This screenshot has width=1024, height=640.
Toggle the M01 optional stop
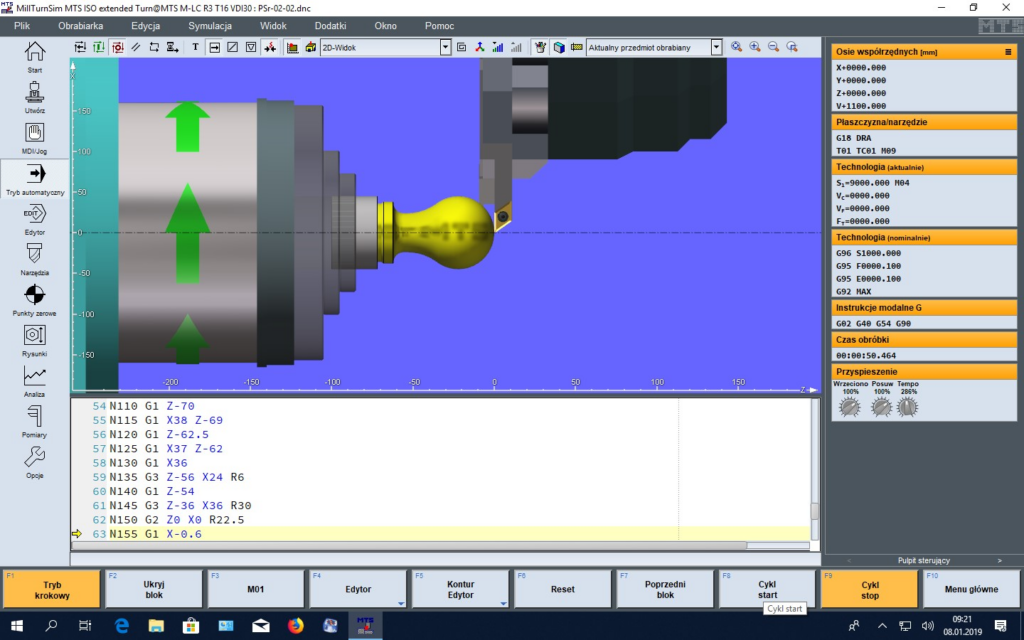(x=255, y=589)
